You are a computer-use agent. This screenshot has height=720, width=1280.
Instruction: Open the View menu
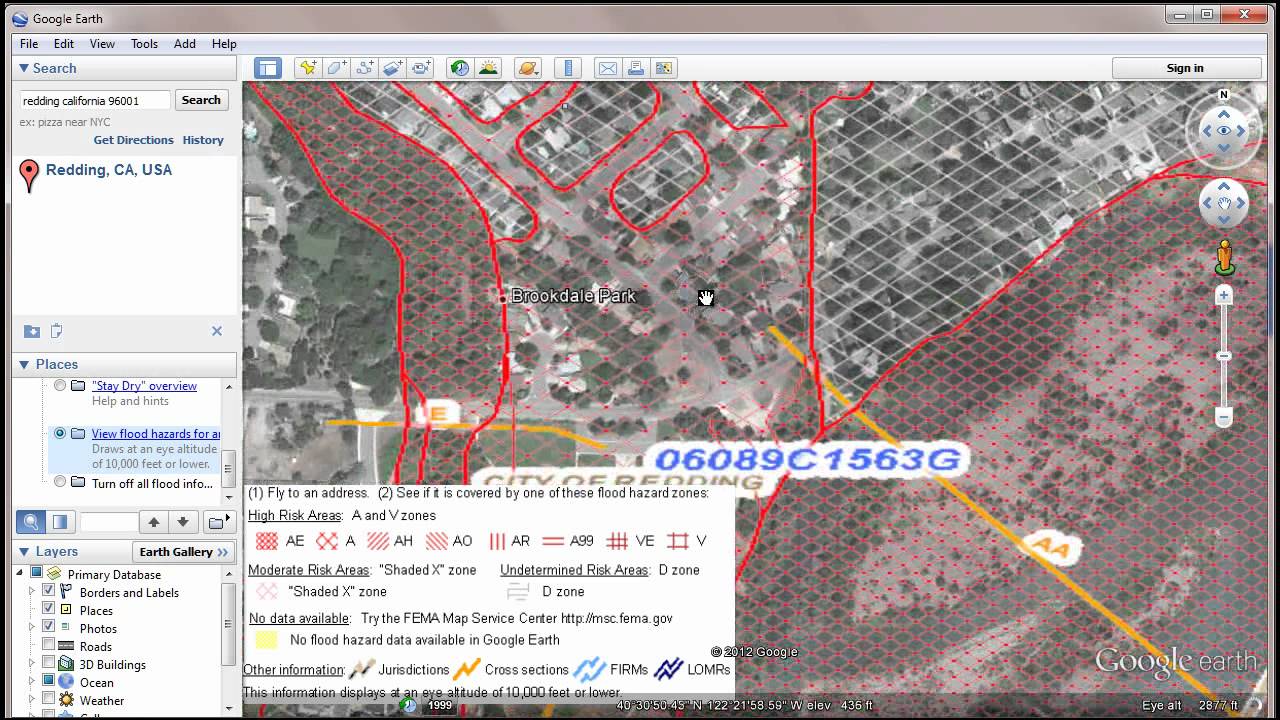(x=102, y=44)
